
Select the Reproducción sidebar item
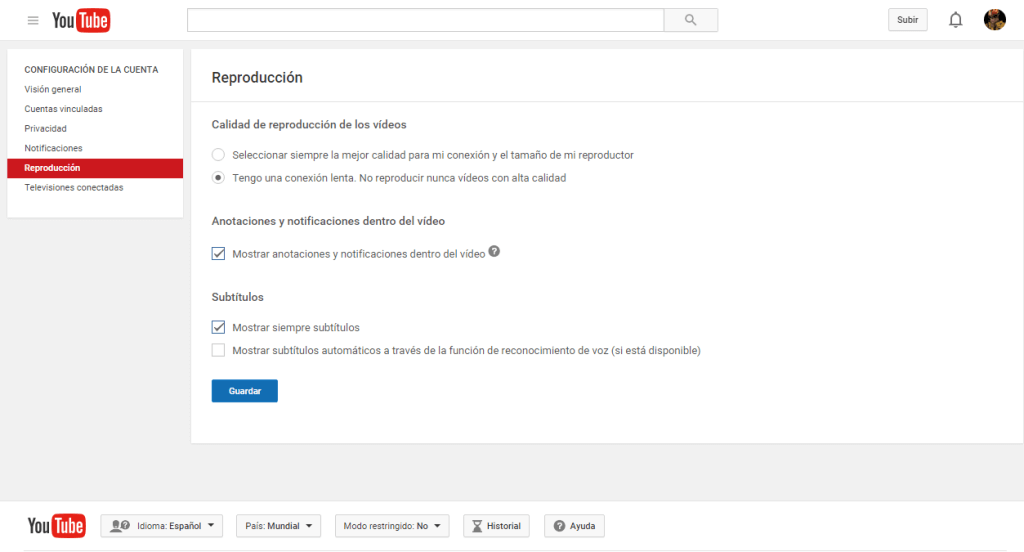point(95,168)
